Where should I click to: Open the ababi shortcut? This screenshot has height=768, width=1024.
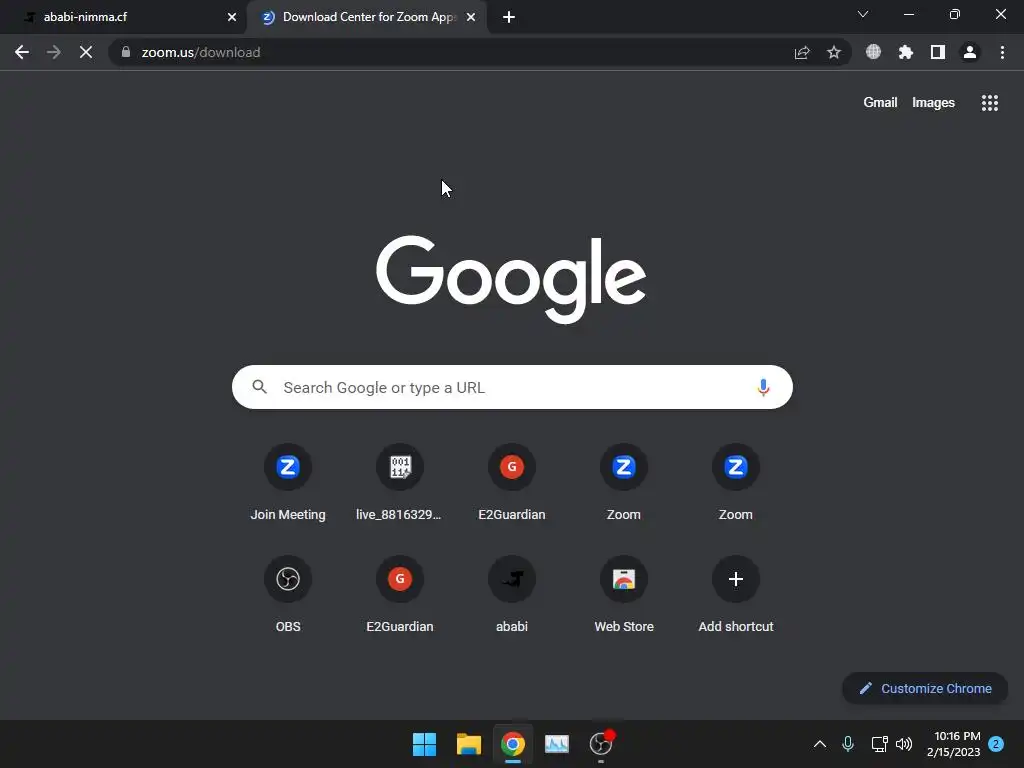tap(512, 595)
